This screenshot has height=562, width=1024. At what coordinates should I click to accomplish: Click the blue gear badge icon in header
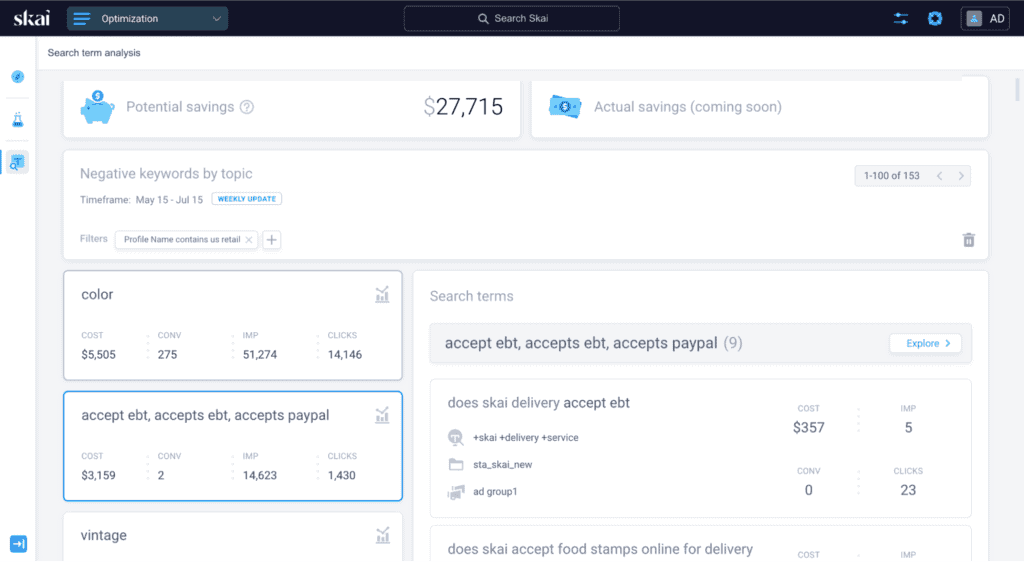[935, 18]
